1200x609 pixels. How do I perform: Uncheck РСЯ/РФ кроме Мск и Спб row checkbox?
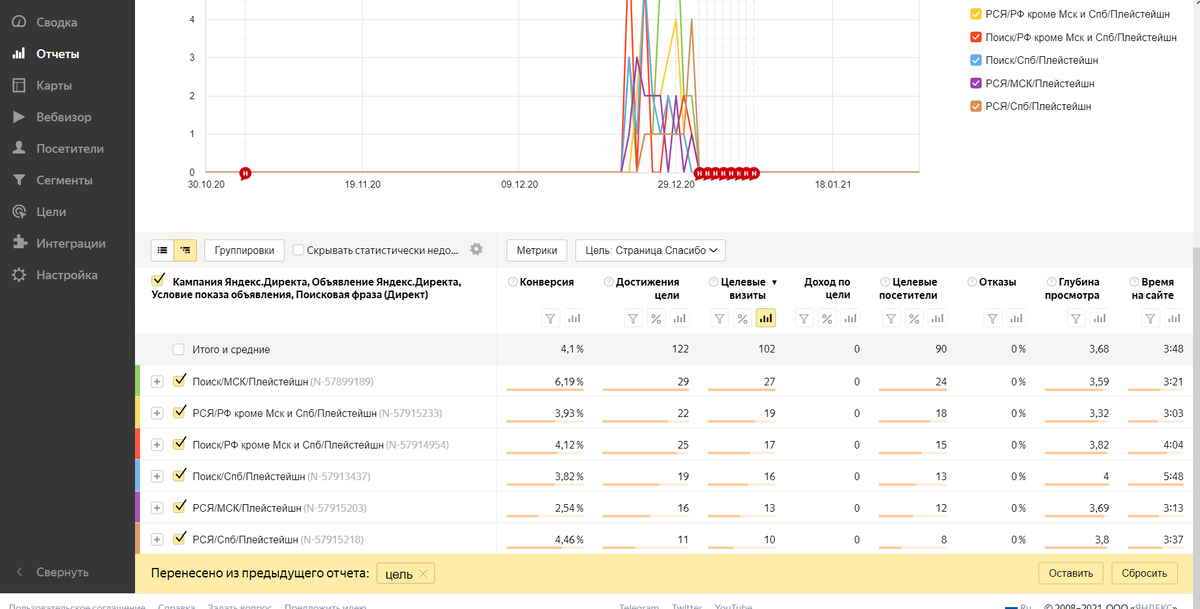point(180,411)
